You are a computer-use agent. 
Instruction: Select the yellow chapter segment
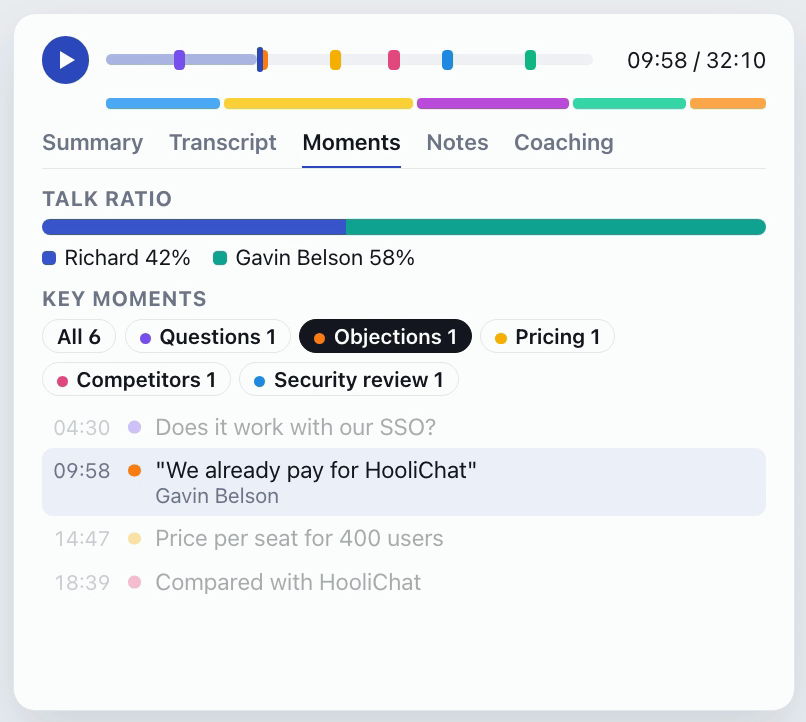pyautogui.click(x=318, y=103)
